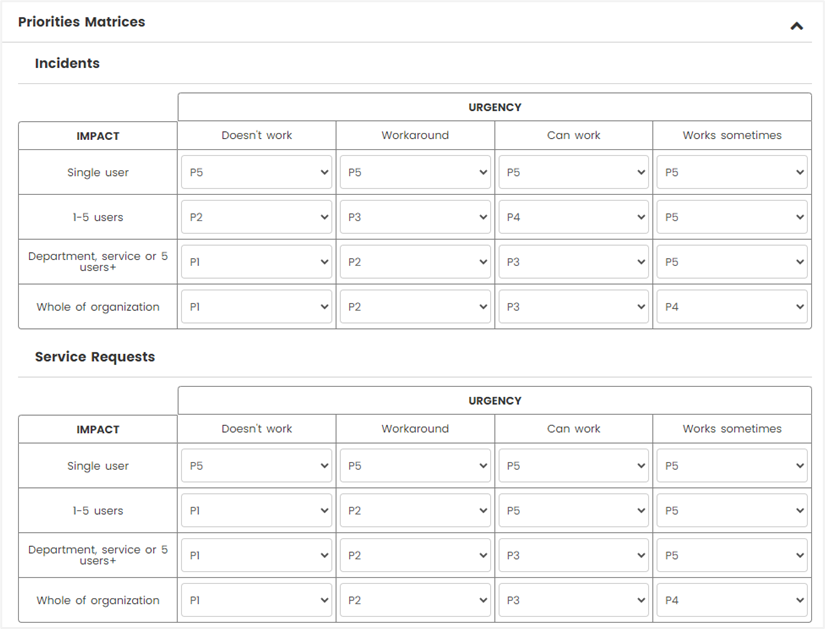Viewport: 825px width, 629px height.
Task: Open Service Requests 1-5 users Can work dropdown
Action: [x=574, y=510]
